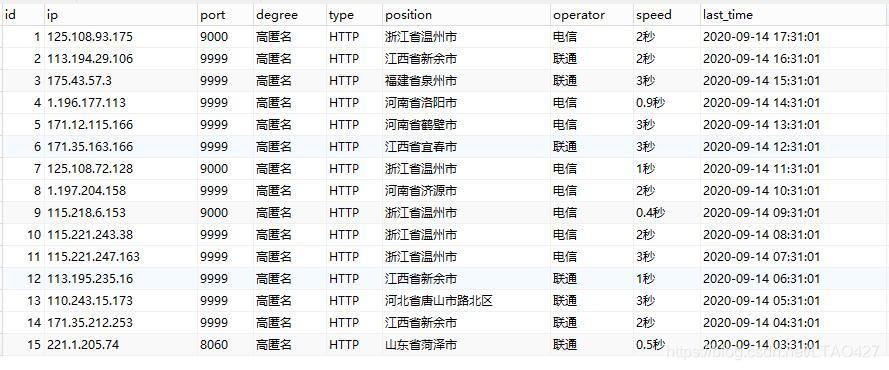Click timestamp 2020-09-14 10:31:01
889x370 pixels.
pos(761,191)
